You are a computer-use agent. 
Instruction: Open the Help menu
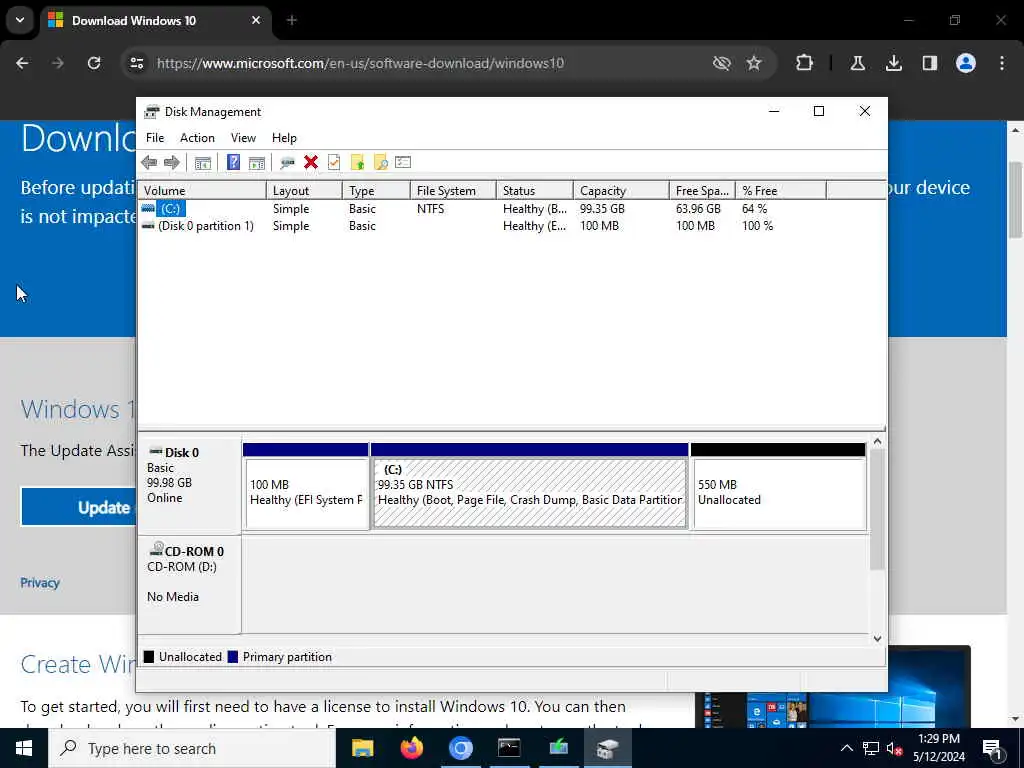tap(284, 138)
